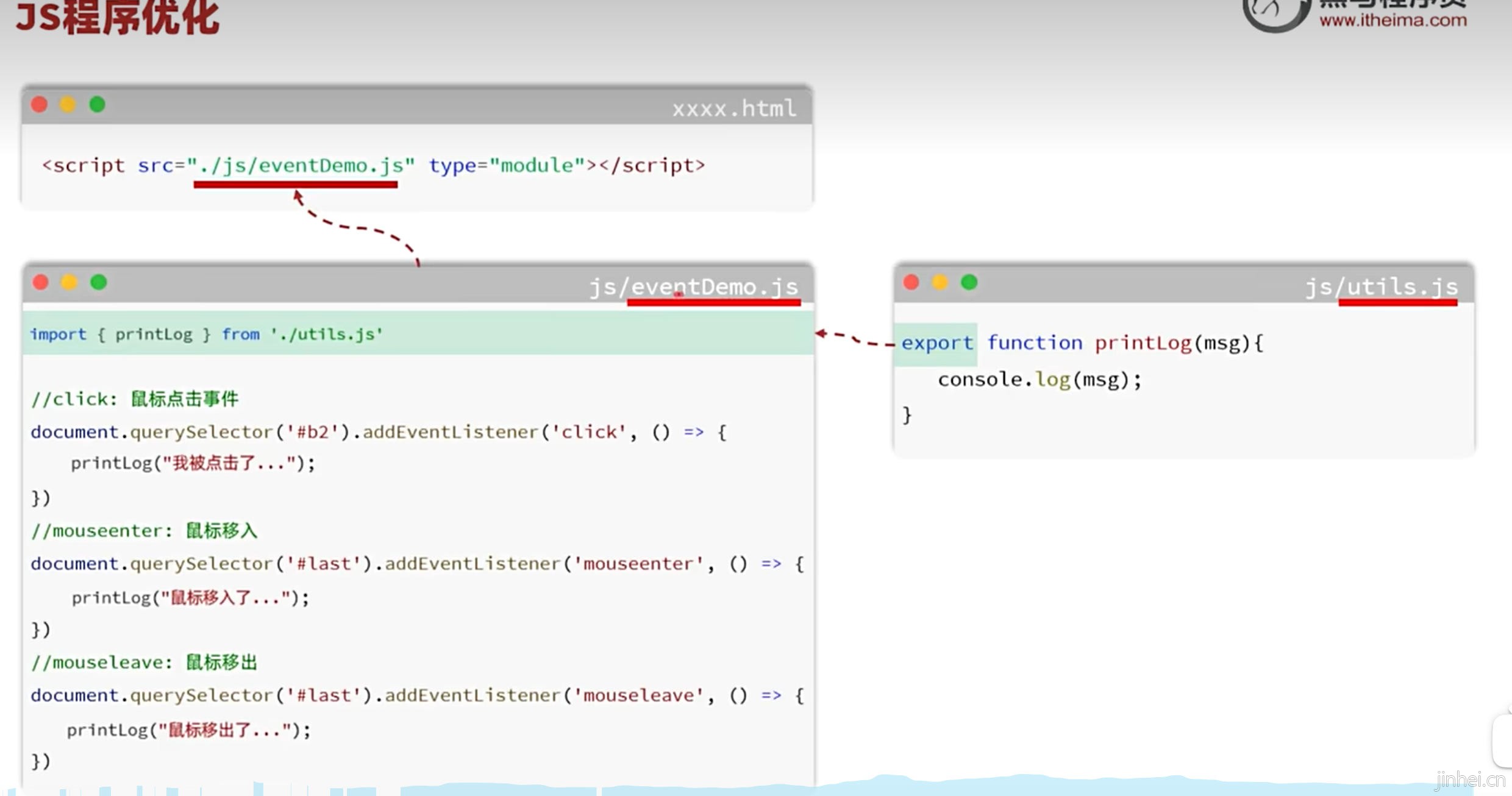Click the js/eventDemo.js window title
The image size is (1512, 796).
click(694, 286)
